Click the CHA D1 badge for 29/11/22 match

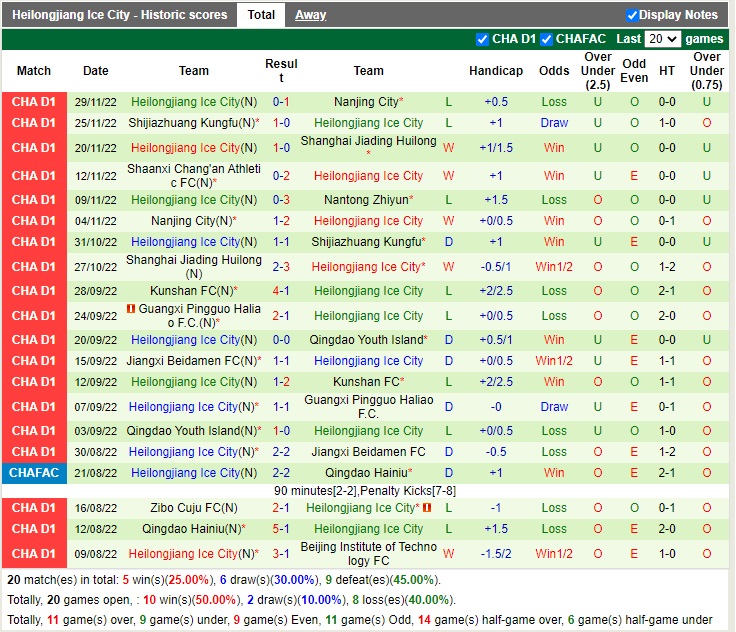(x=33, y=102)
